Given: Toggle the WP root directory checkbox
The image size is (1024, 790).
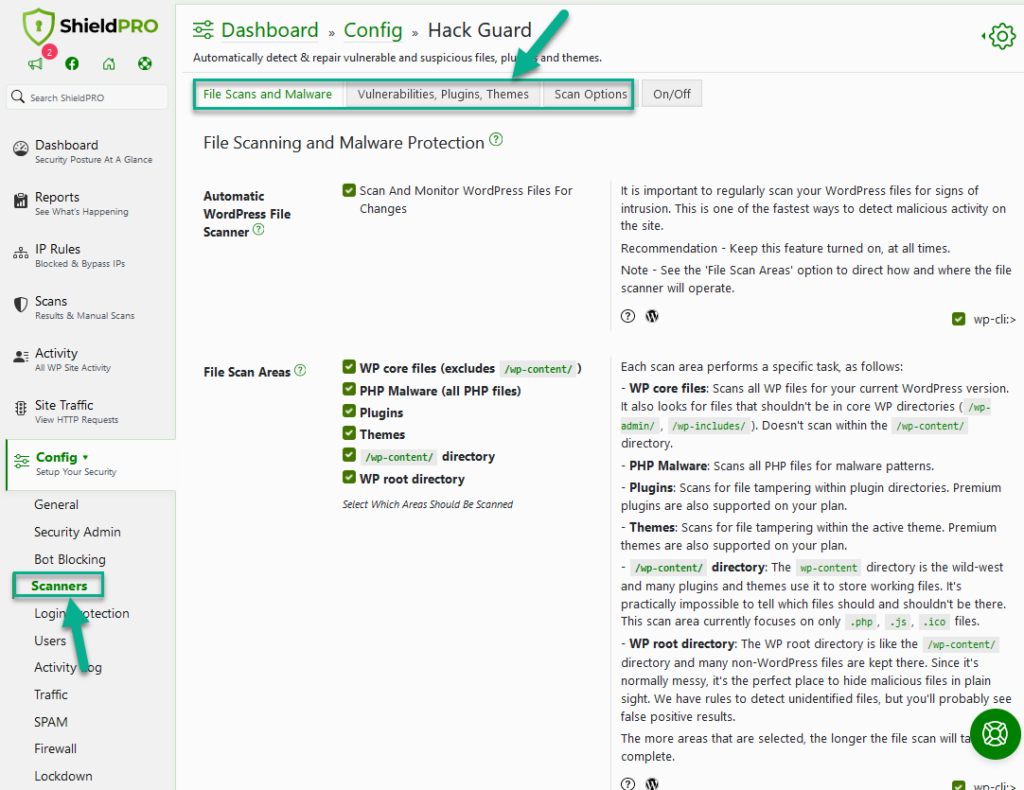Looking at the screenshot, I should click(x=349, y=478).
